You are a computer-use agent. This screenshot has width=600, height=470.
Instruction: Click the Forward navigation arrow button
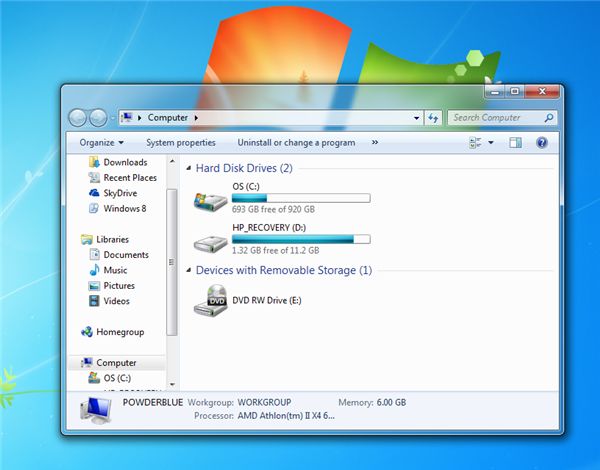tap(98, 118)
